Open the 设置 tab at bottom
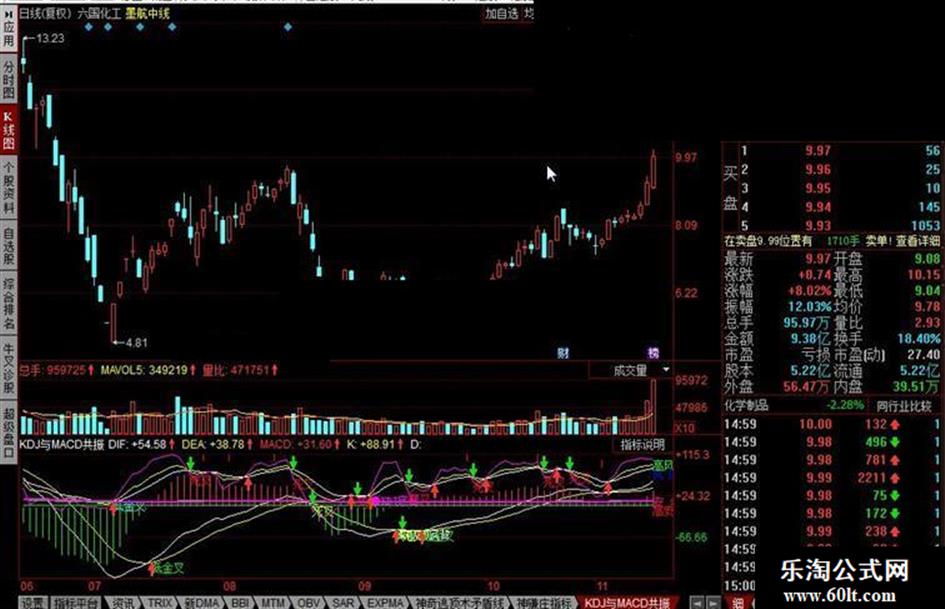Viewport: 945px width, 609px height. (x=34, y=602)
